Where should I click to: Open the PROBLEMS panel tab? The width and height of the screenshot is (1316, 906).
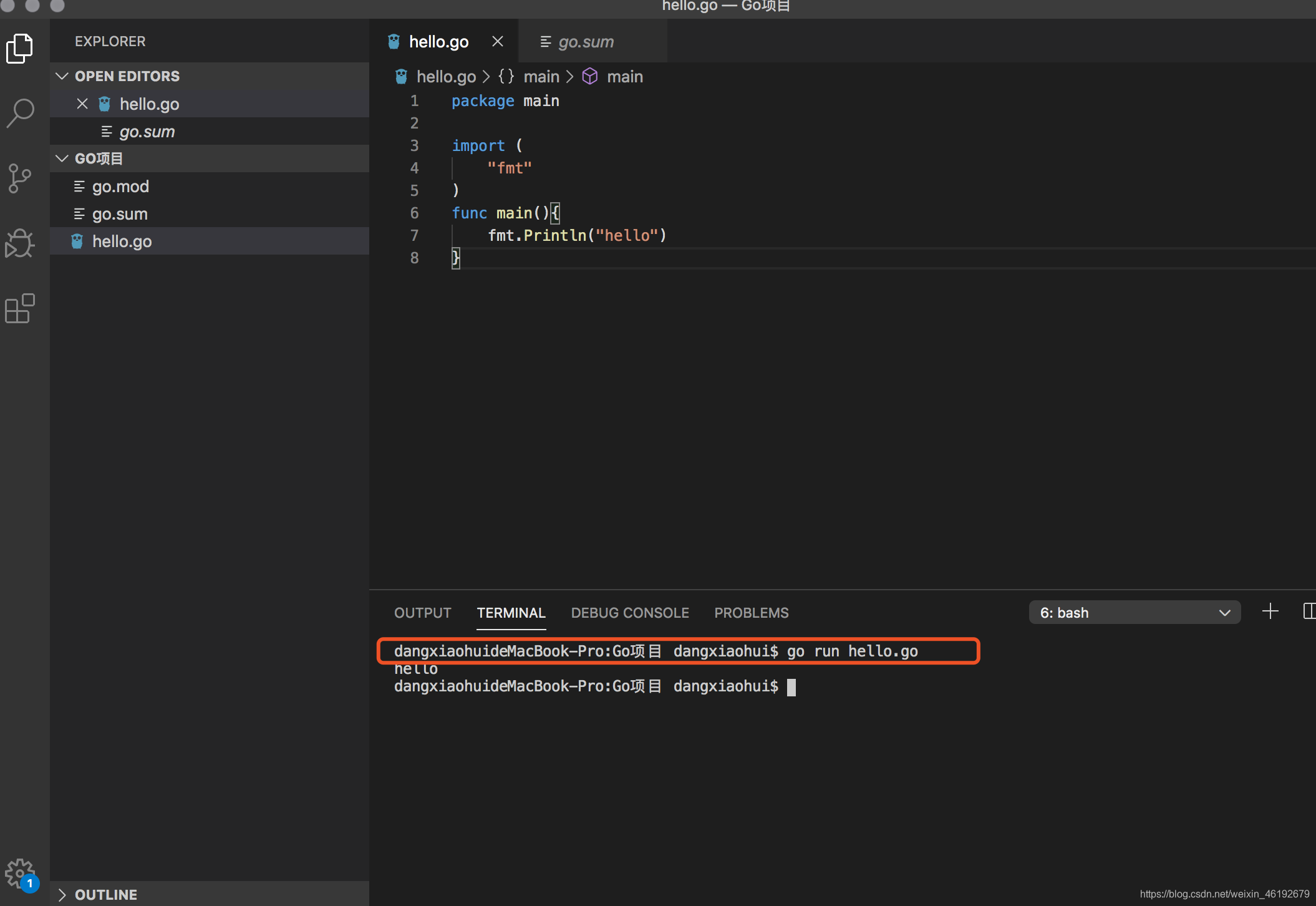pos(751,613)
